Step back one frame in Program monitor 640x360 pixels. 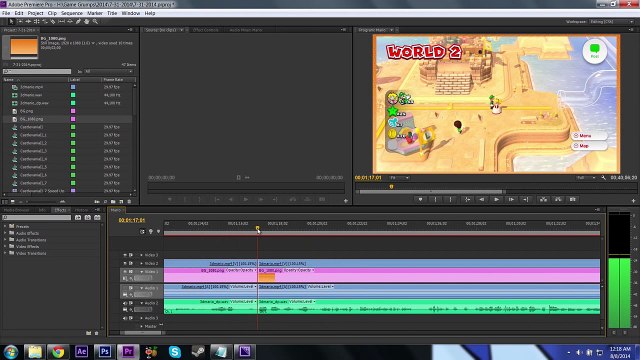tap(482, 200)
